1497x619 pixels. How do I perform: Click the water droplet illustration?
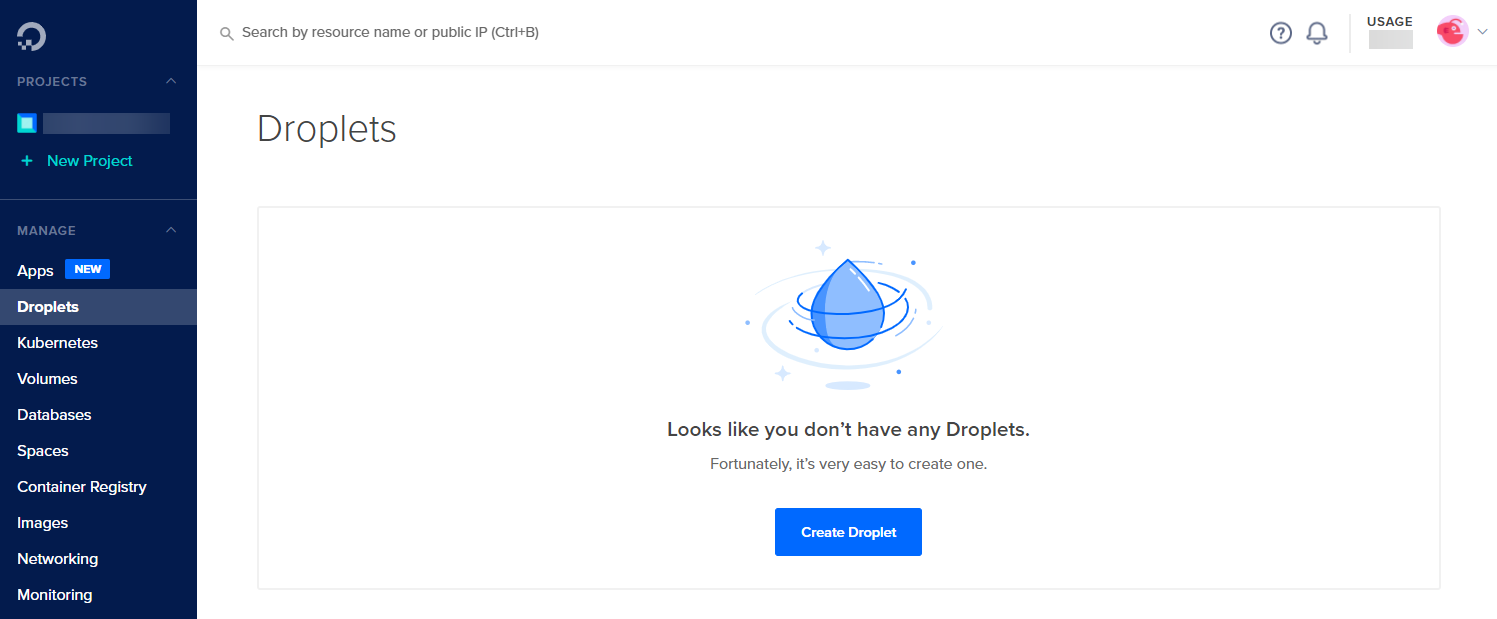[848, 306]
